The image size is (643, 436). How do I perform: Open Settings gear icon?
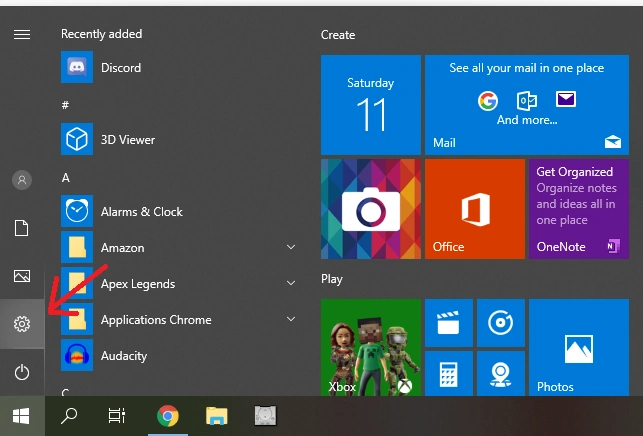pyautogui.click(x=22, y=324)
